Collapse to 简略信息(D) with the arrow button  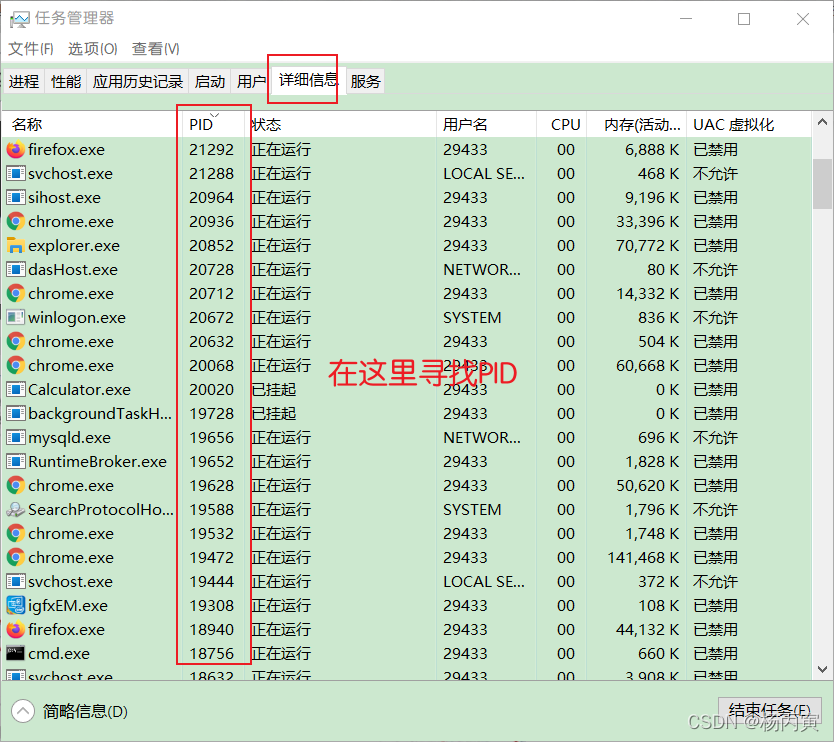(x=23, y=711)
